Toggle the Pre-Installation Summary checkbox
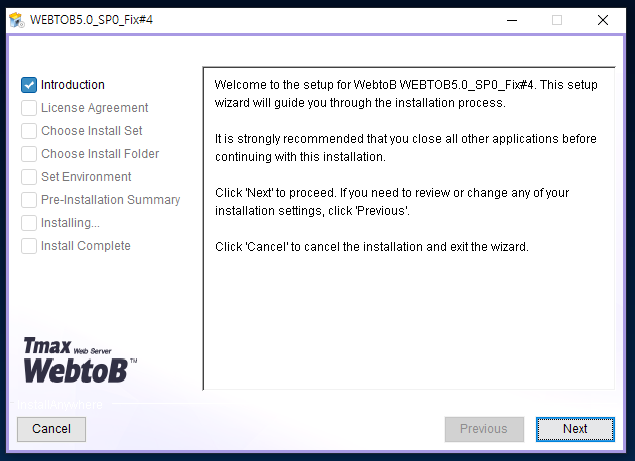This screenshot has height=461, width=635. 29,200
